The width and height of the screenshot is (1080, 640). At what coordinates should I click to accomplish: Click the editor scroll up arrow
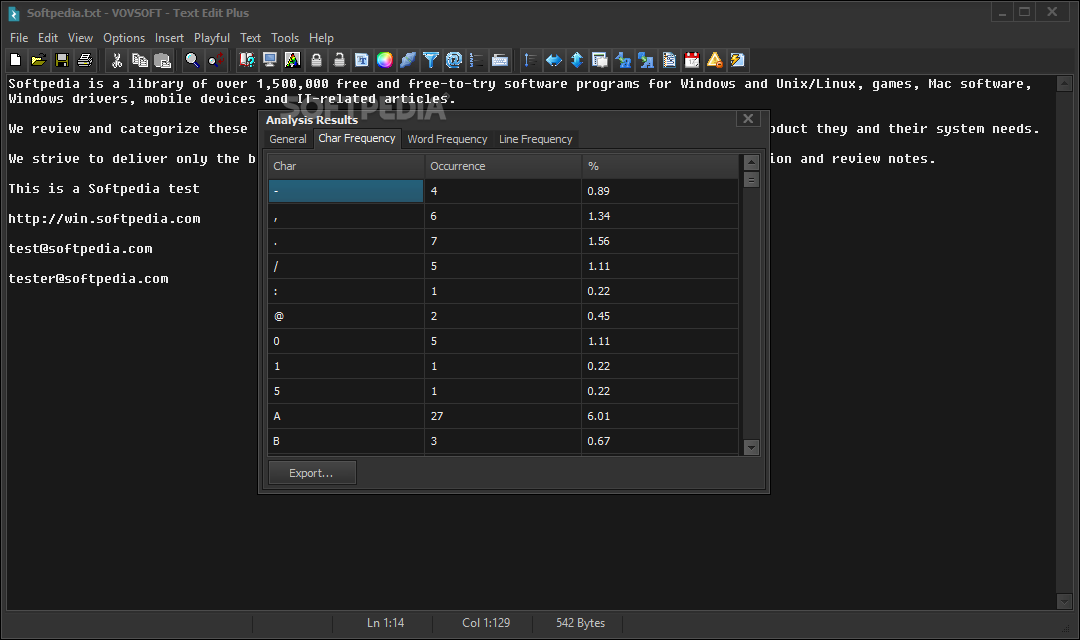(x=1064, y=84)
